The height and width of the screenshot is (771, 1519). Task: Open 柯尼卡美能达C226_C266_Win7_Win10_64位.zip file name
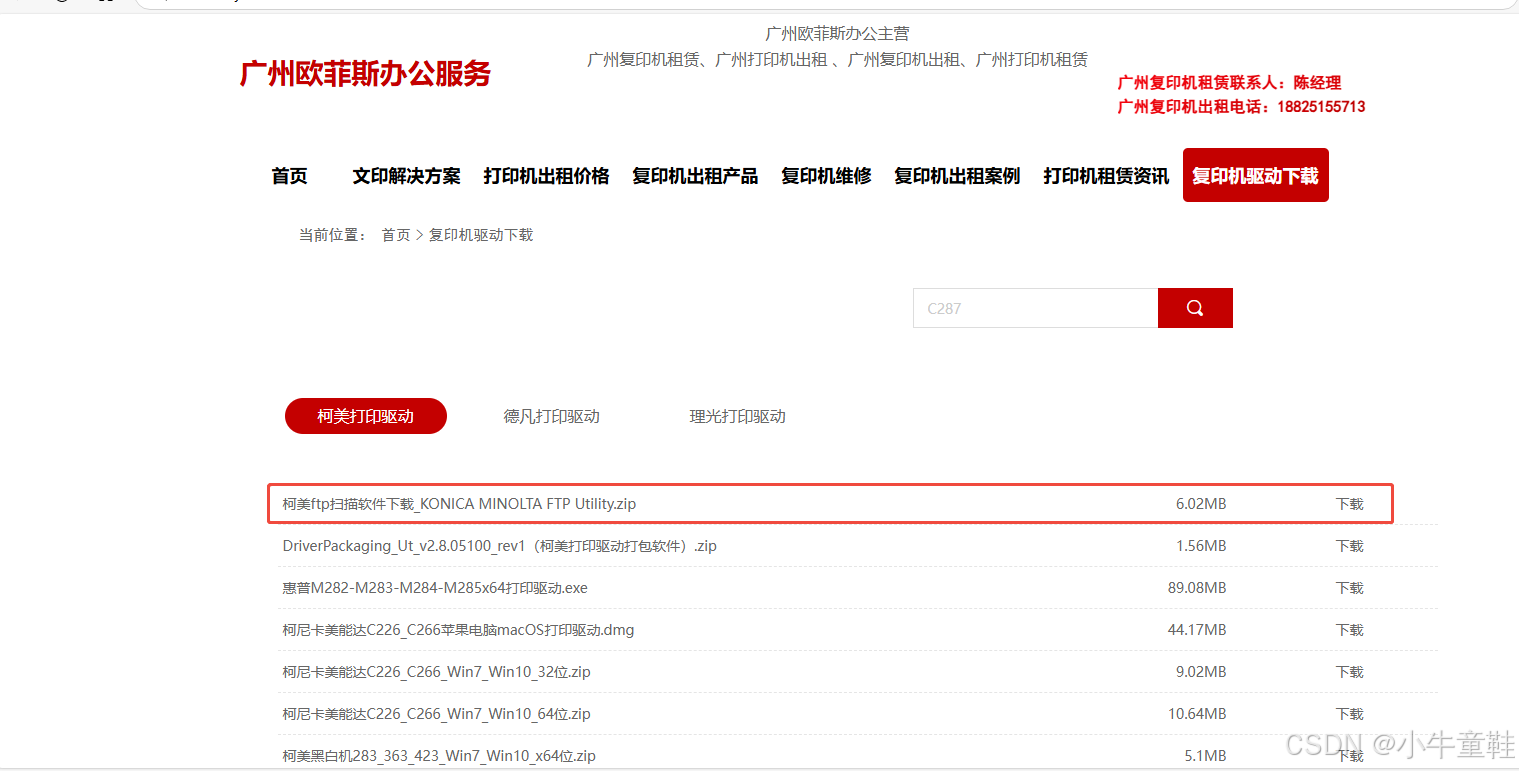pyautogui.click(x=436, y=714)
